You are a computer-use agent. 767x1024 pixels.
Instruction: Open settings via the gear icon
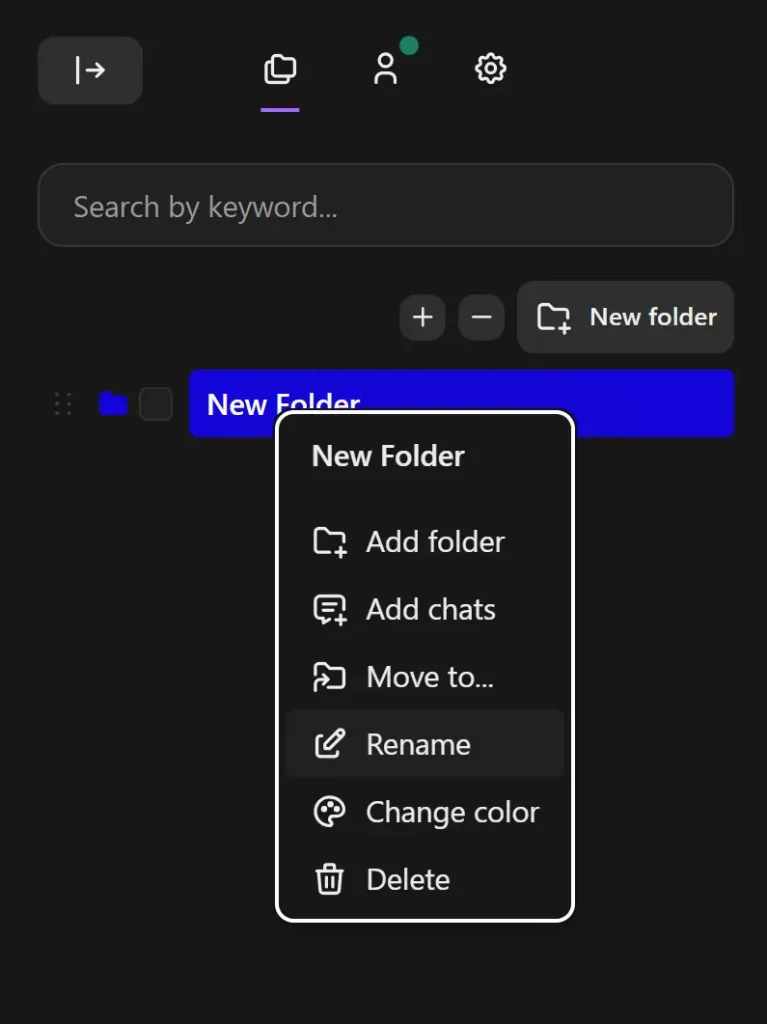pyautogui.click(x=490, y=69)
